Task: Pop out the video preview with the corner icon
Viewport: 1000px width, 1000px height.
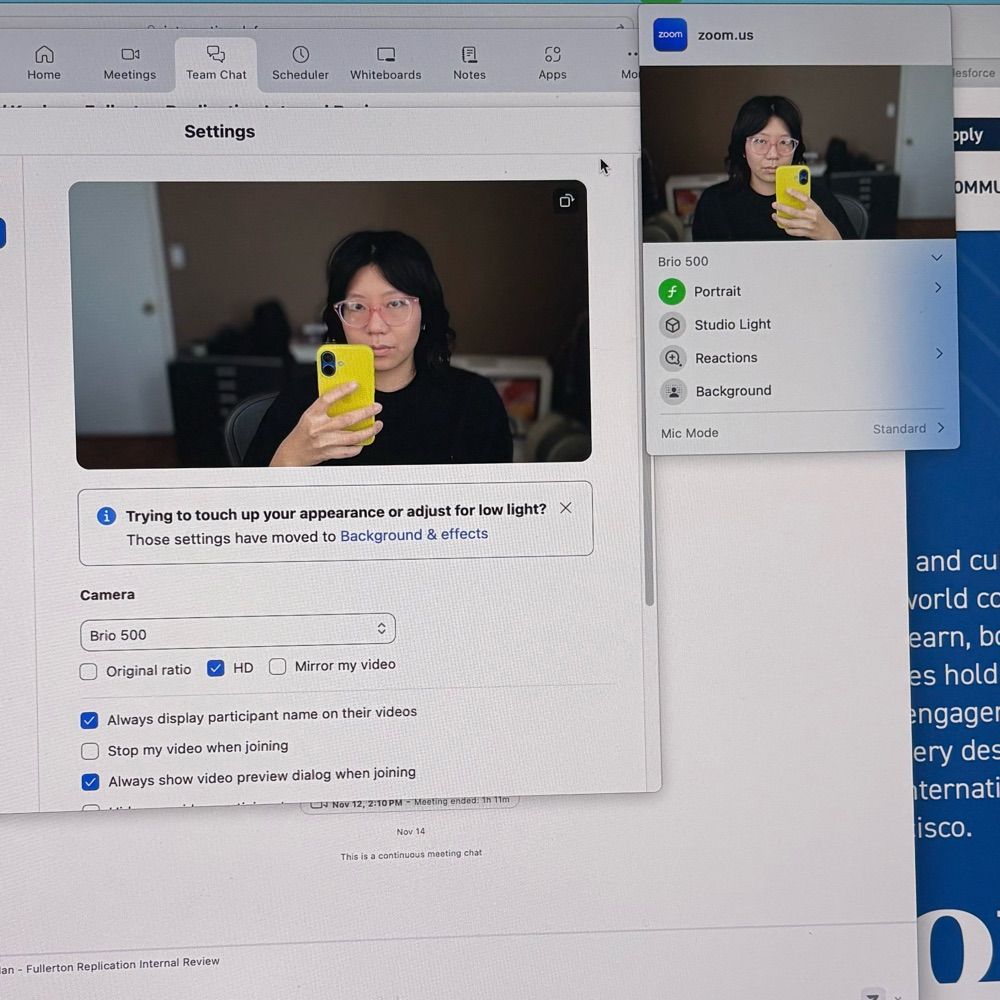Action: (x=566, y=201)
